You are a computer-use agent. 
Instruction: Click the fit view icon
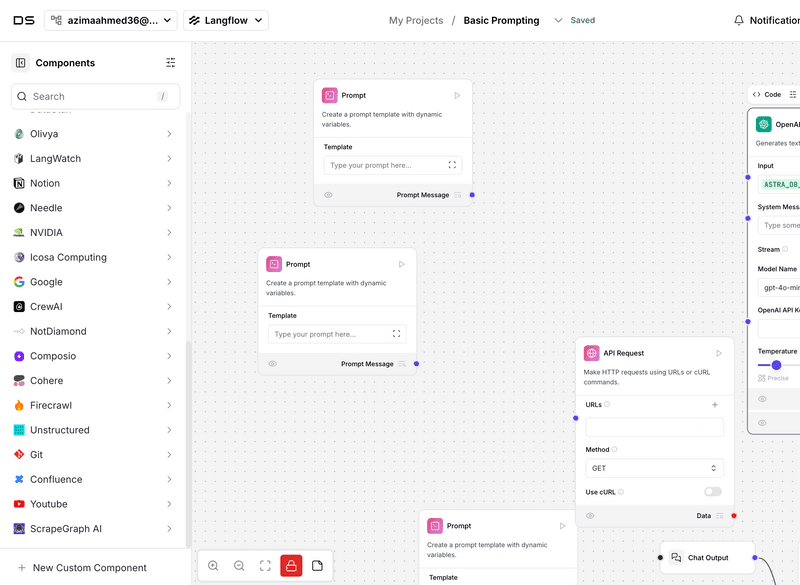click(x=265, y=566)
